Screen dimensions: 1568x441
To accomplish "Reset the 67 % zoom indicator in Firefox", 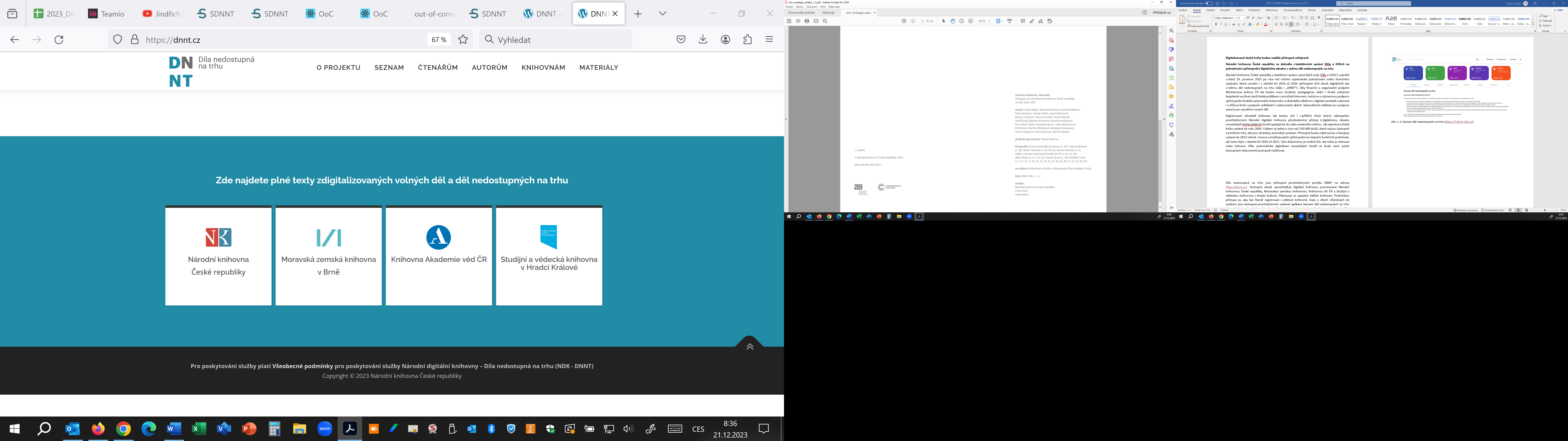I will pos(439,40).
